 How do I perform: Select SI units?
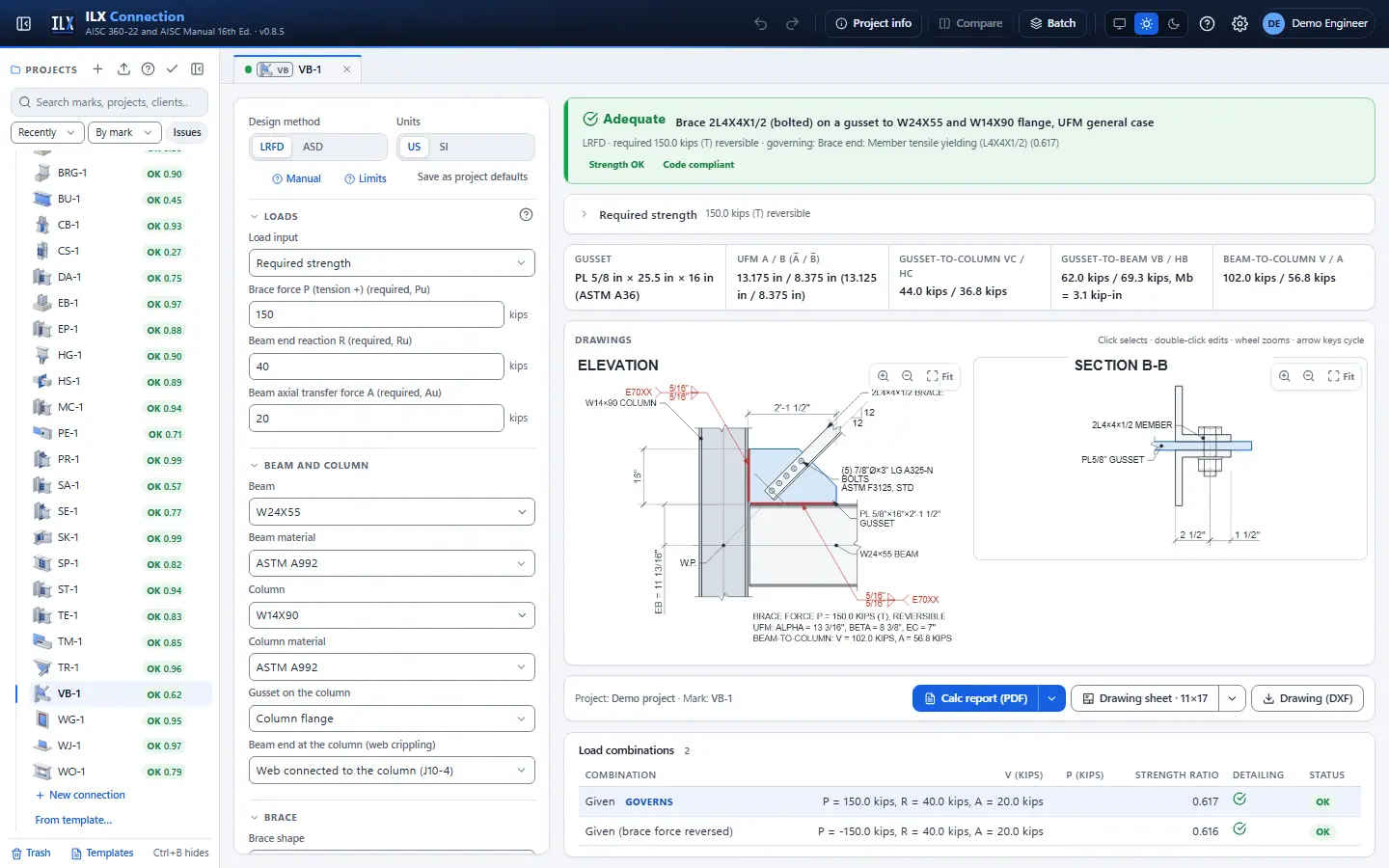click(x=444, y=147)
